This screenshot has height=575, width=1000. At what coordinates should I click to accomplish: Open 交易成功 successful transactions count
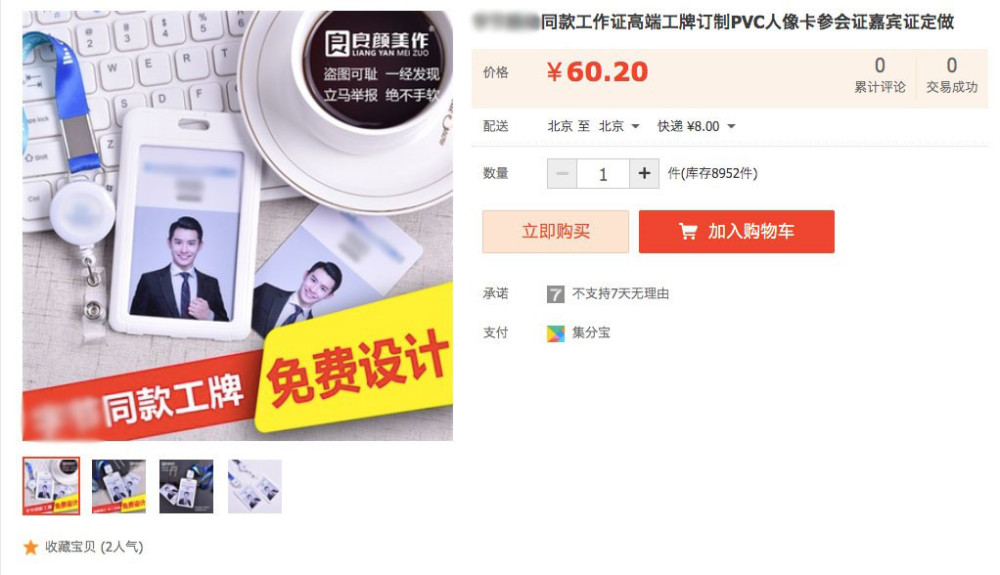(x=952, y=75)
